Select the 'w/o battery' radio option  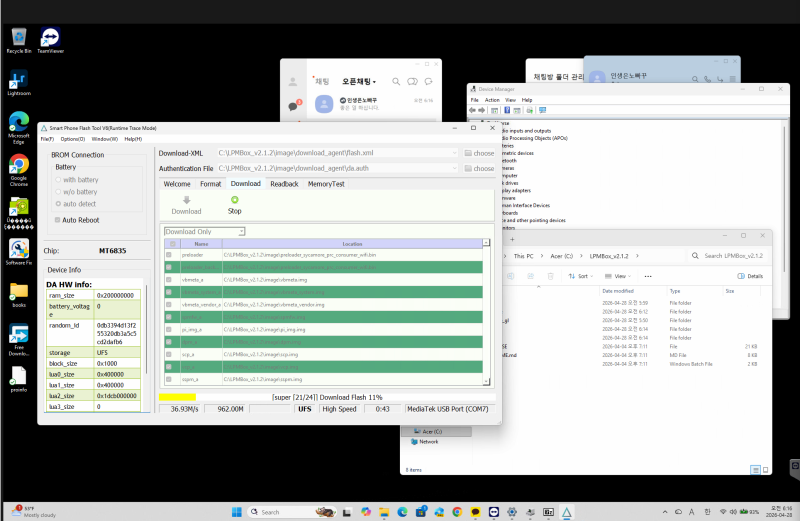[58, 192]
